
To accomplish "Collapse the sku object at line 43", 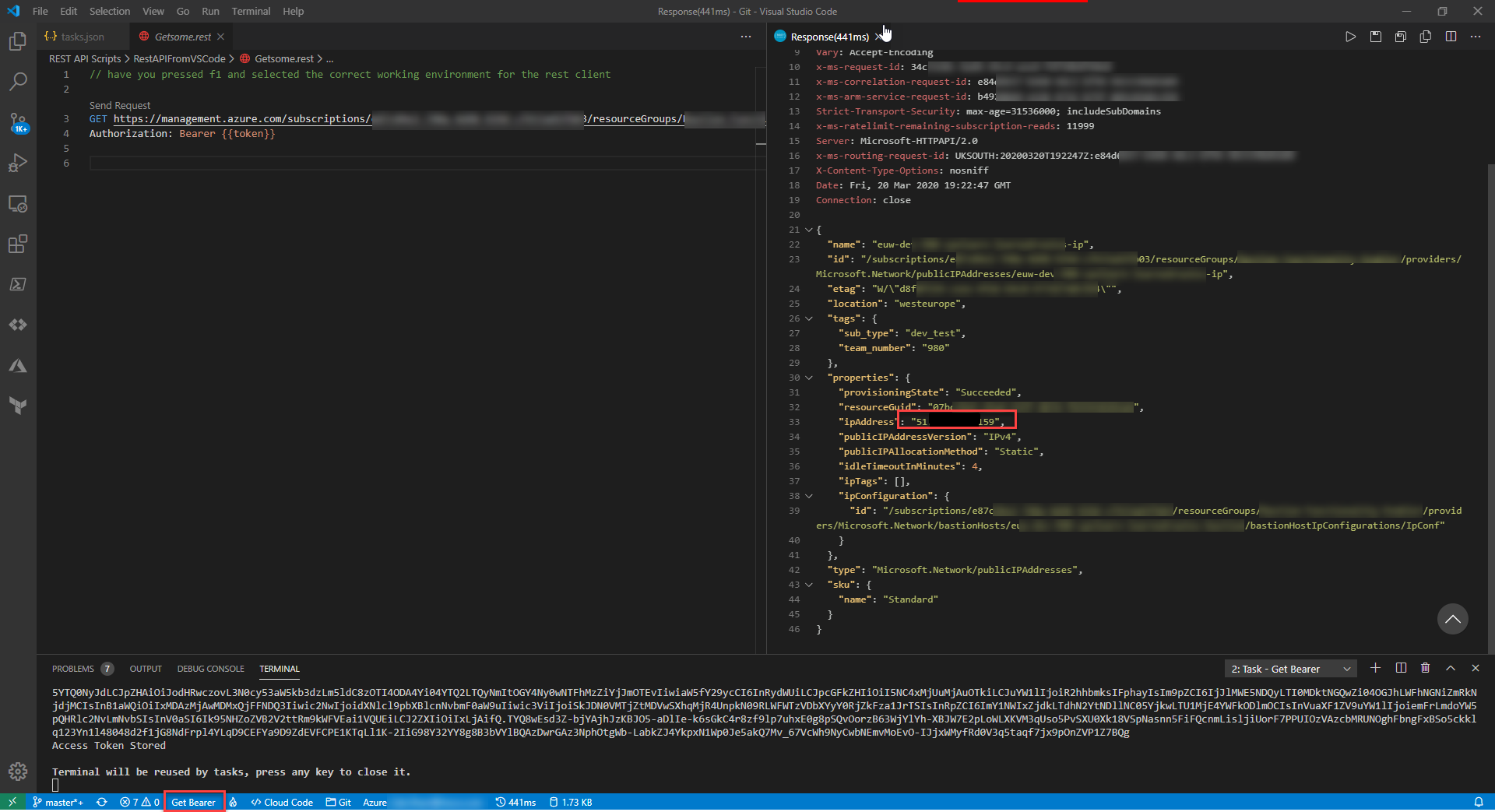I will pyautogui.click(x=809, y=585).
